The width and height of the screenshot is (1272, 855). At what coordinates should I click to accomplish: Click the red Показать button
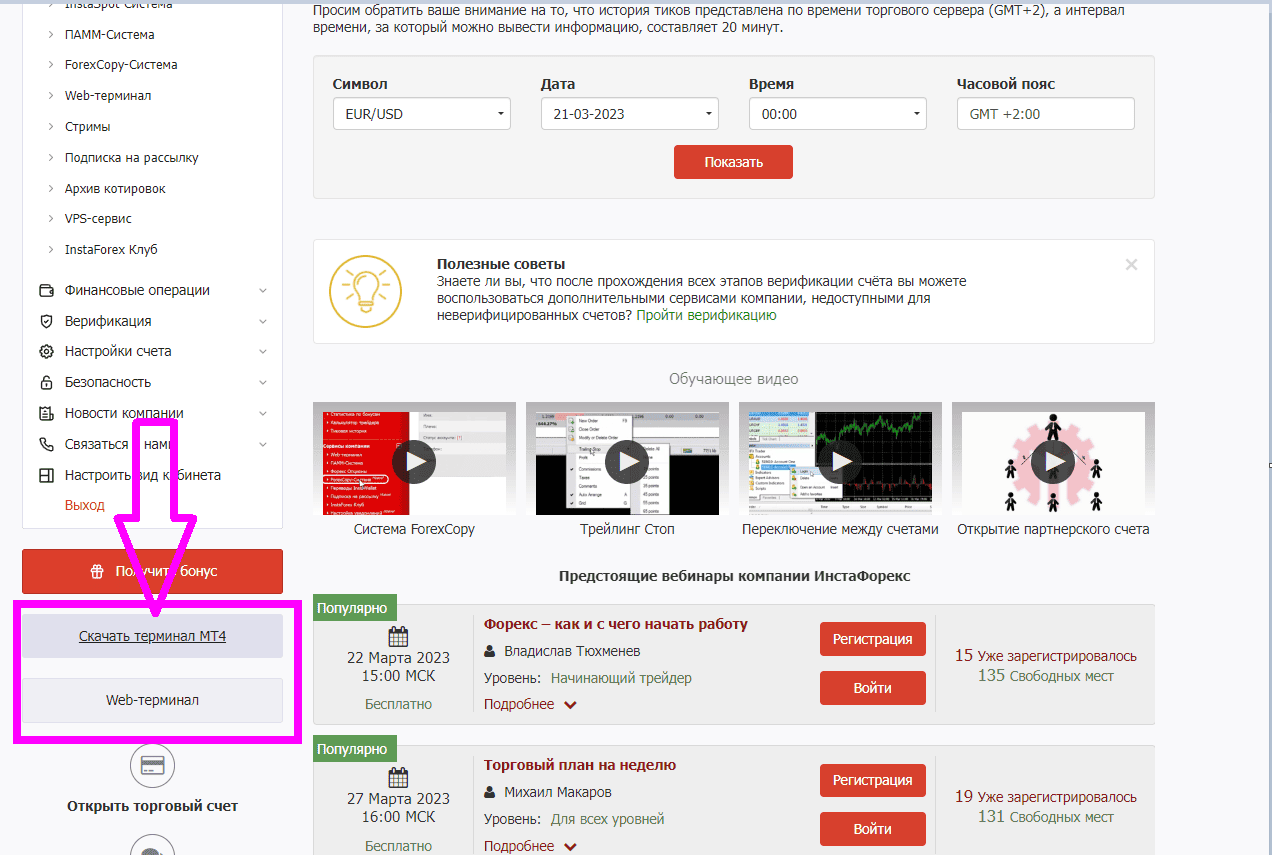733,162
